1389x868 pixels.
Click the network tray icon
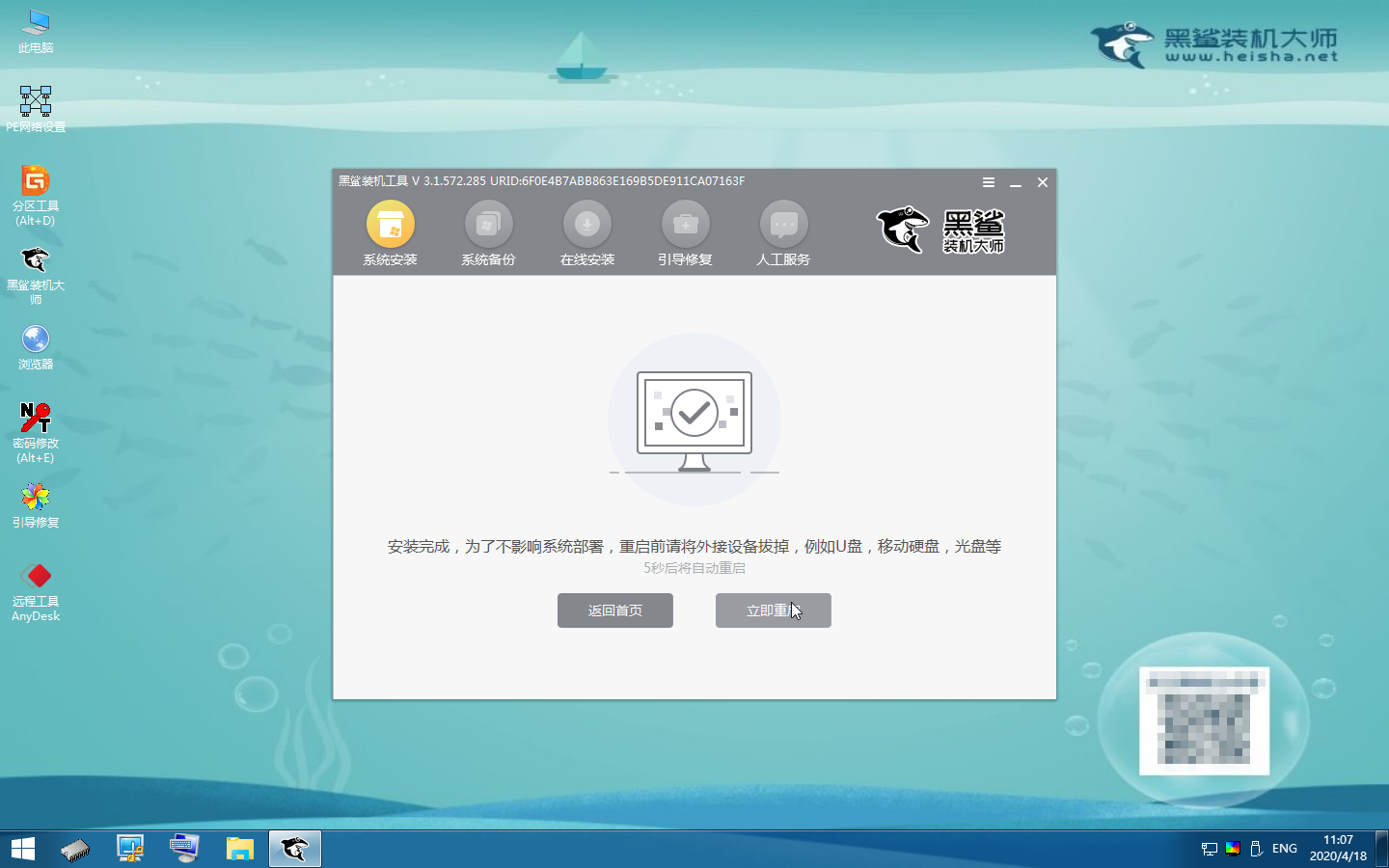[1209, 849]
